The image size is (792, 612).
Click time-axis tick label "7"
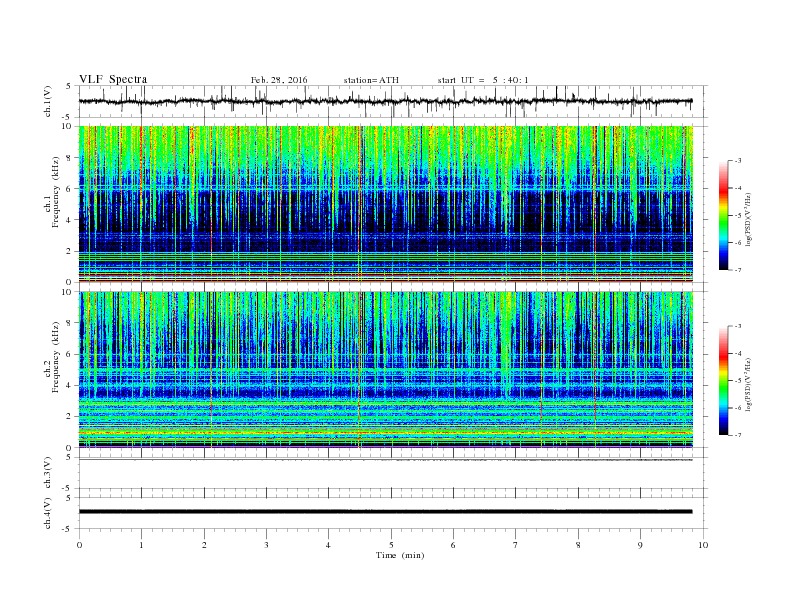click(x=516, y=545)
